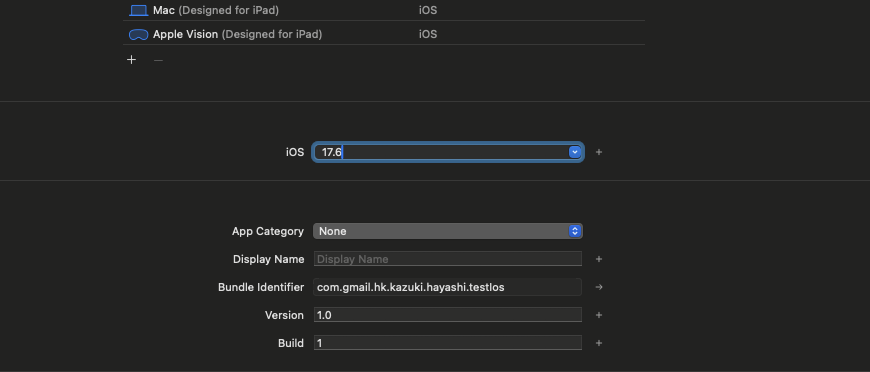Add a new supported destination with plus

click(x=131, y=60)
